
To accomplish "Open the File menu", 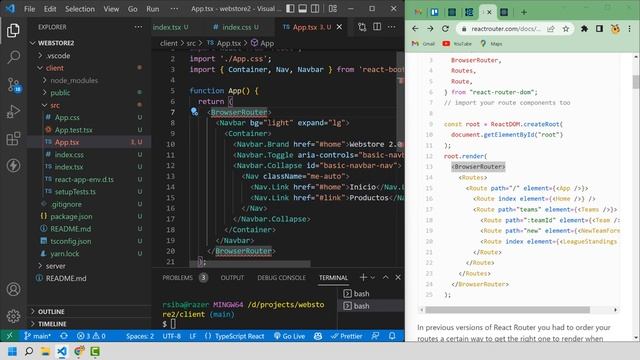I will pyautogui.click(x=29, y=9).
